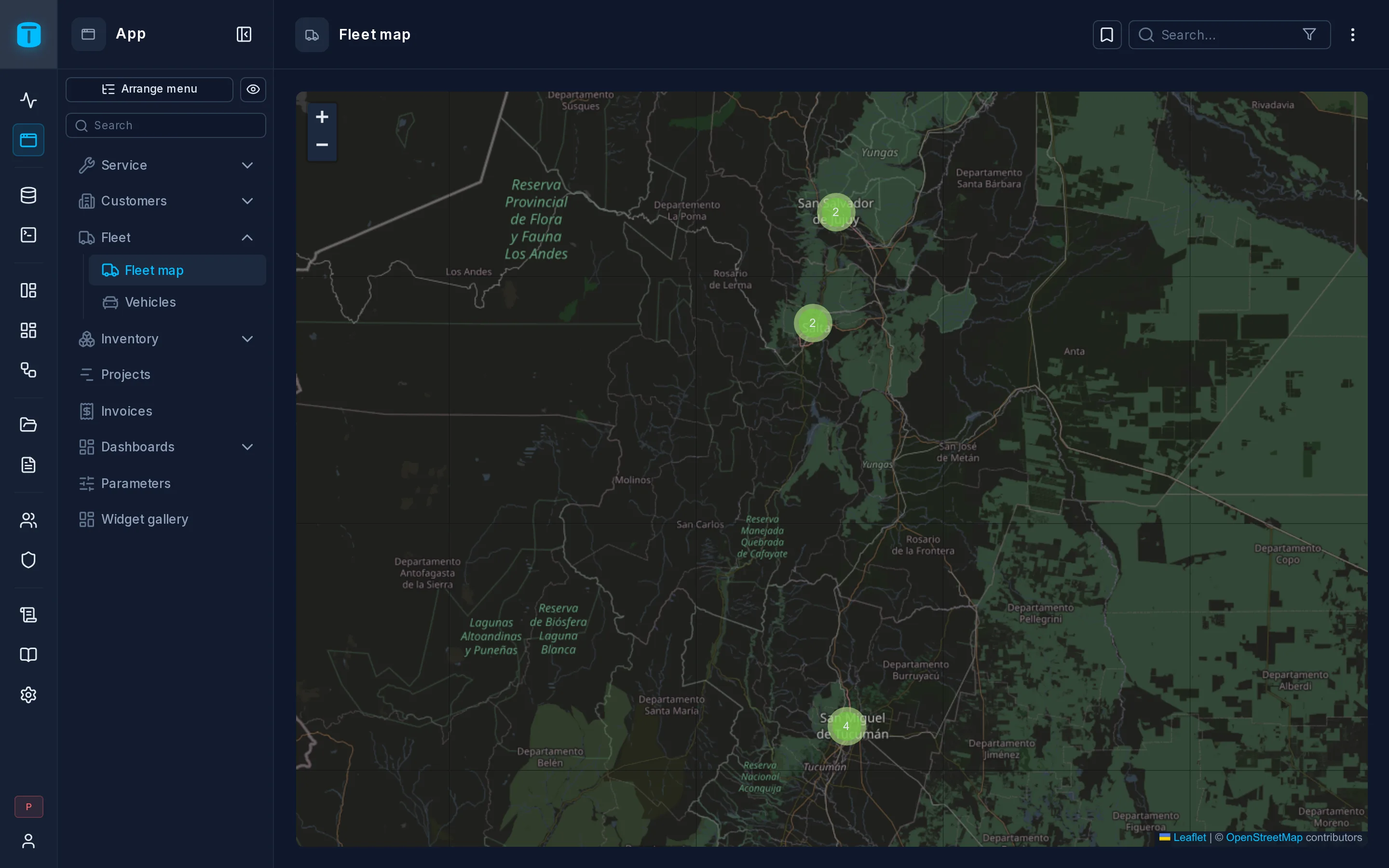1389x868 pixels.
Task: Open the Invoices menu item
Action: pos(166,411)
